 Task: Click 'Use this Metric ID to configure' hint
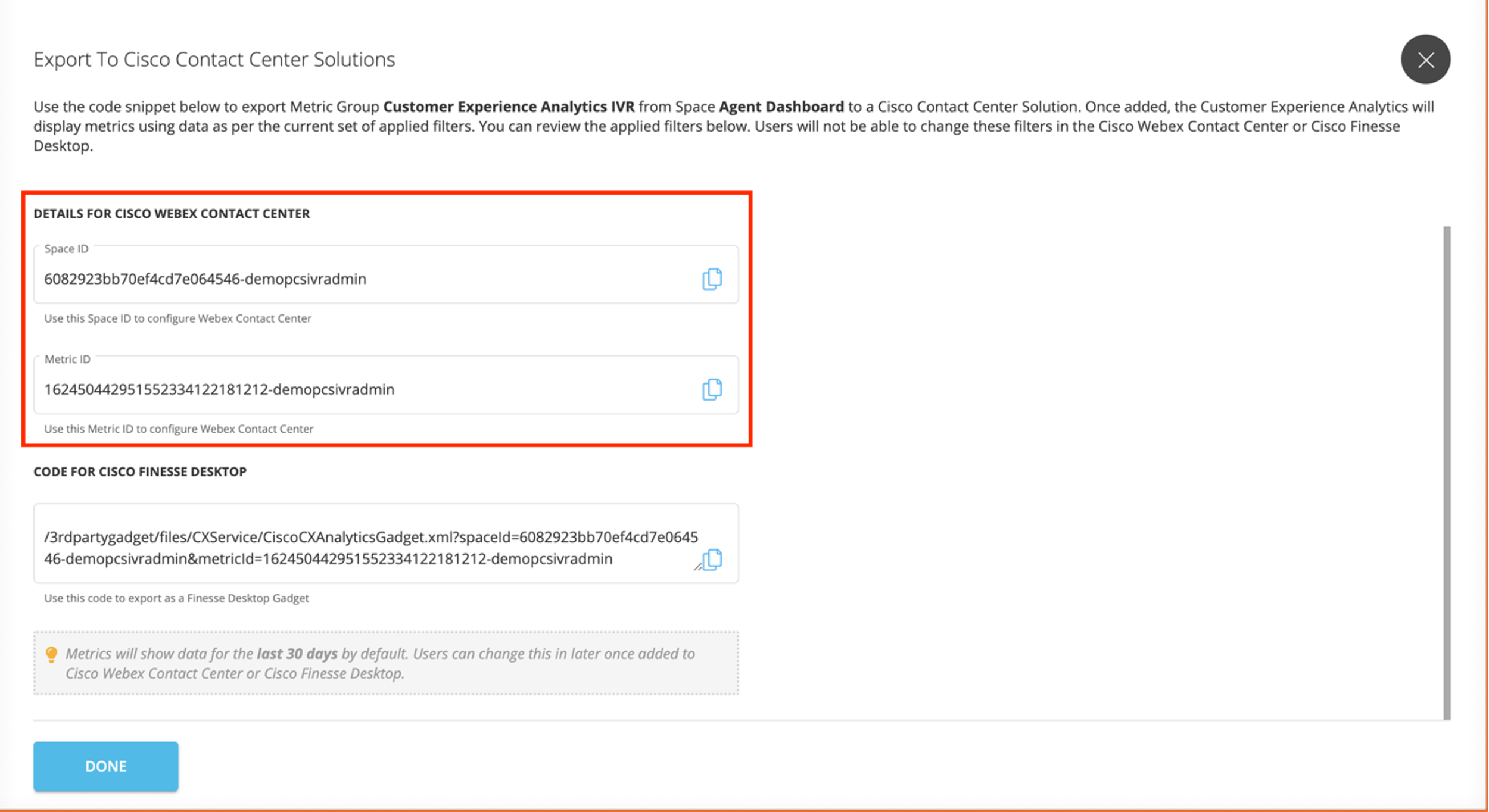click(179, 429)
